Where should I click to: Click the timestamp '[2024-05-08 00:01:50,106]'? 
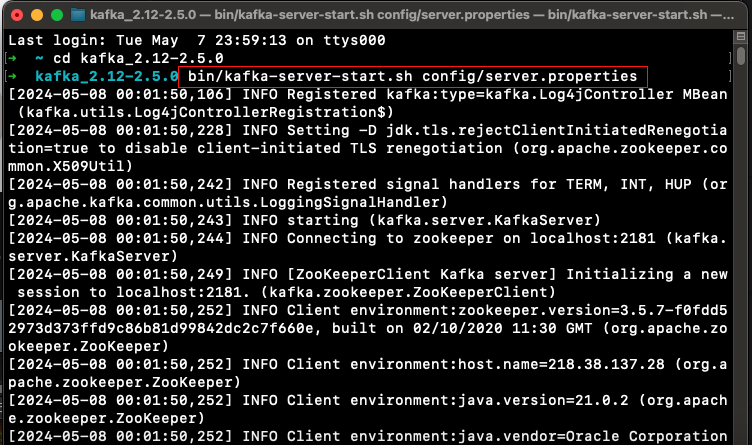120,94
